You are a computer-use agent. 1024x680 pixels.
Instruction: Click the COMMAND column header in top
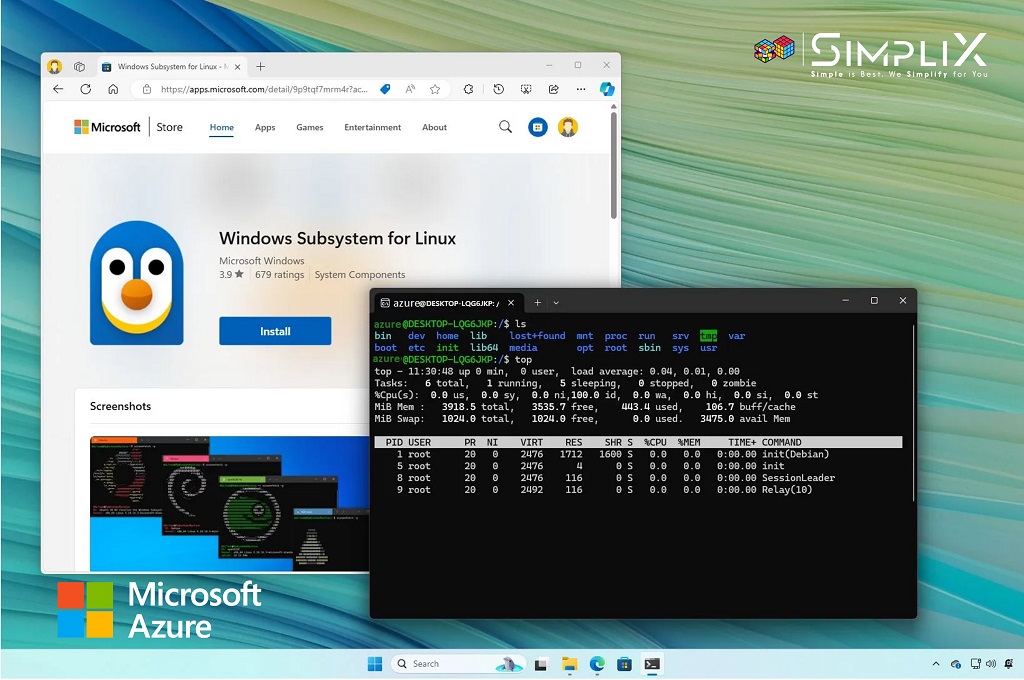781,442
